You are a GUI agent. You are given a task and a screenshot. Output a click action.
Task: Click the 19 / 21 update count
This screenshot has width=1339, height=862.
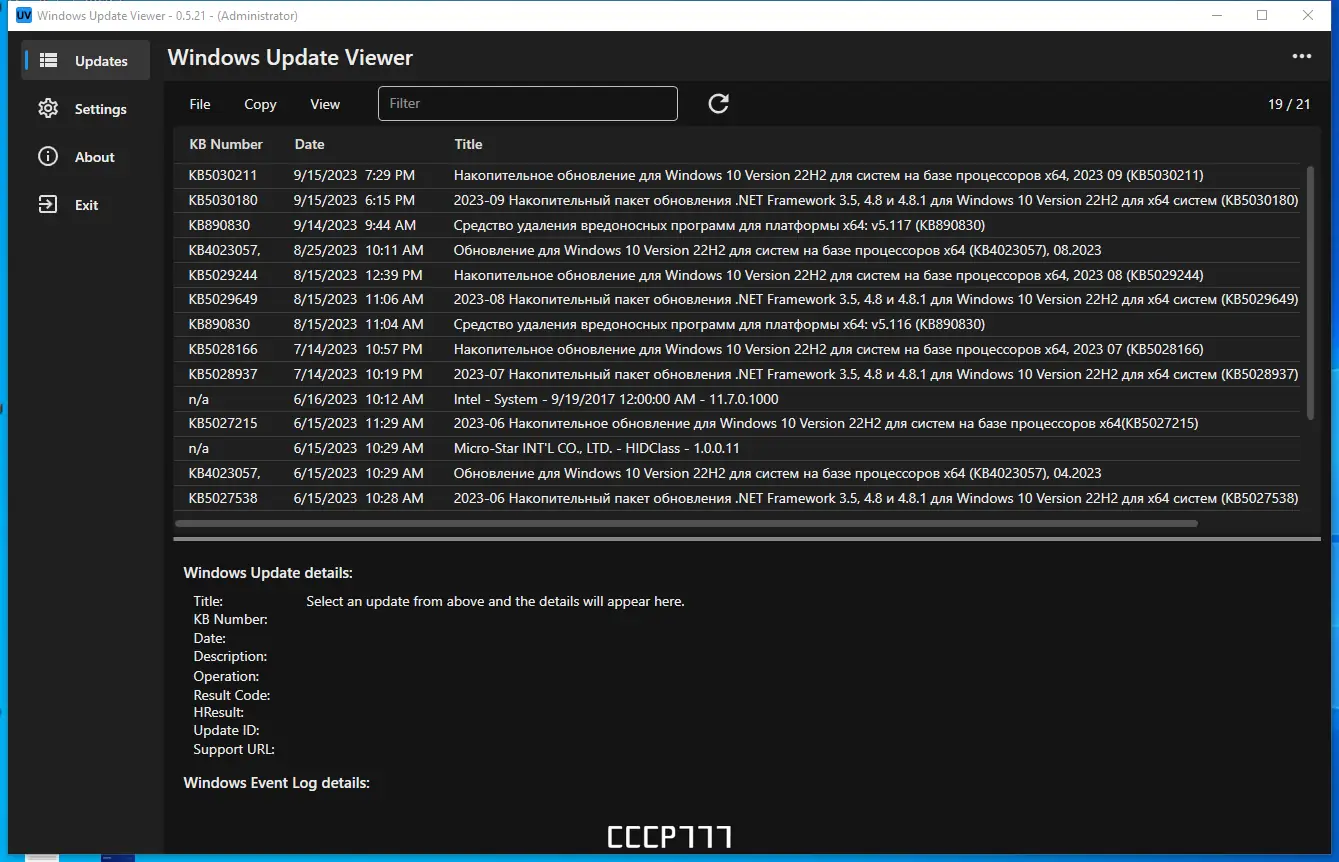click(x=1289, y=104)
